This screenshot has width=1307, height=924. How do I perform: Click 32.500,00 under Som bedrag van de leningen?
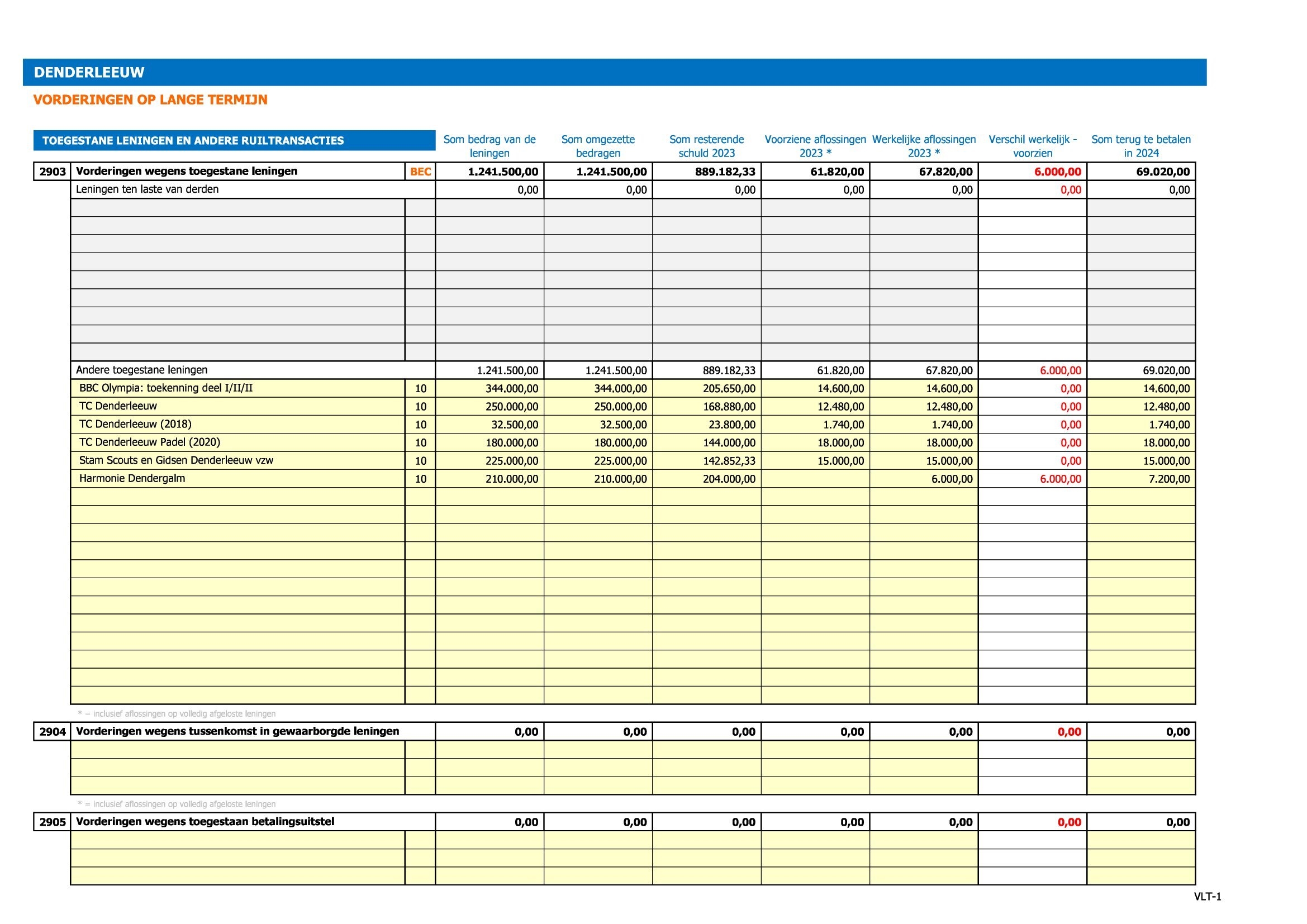(x=515, y=425)
